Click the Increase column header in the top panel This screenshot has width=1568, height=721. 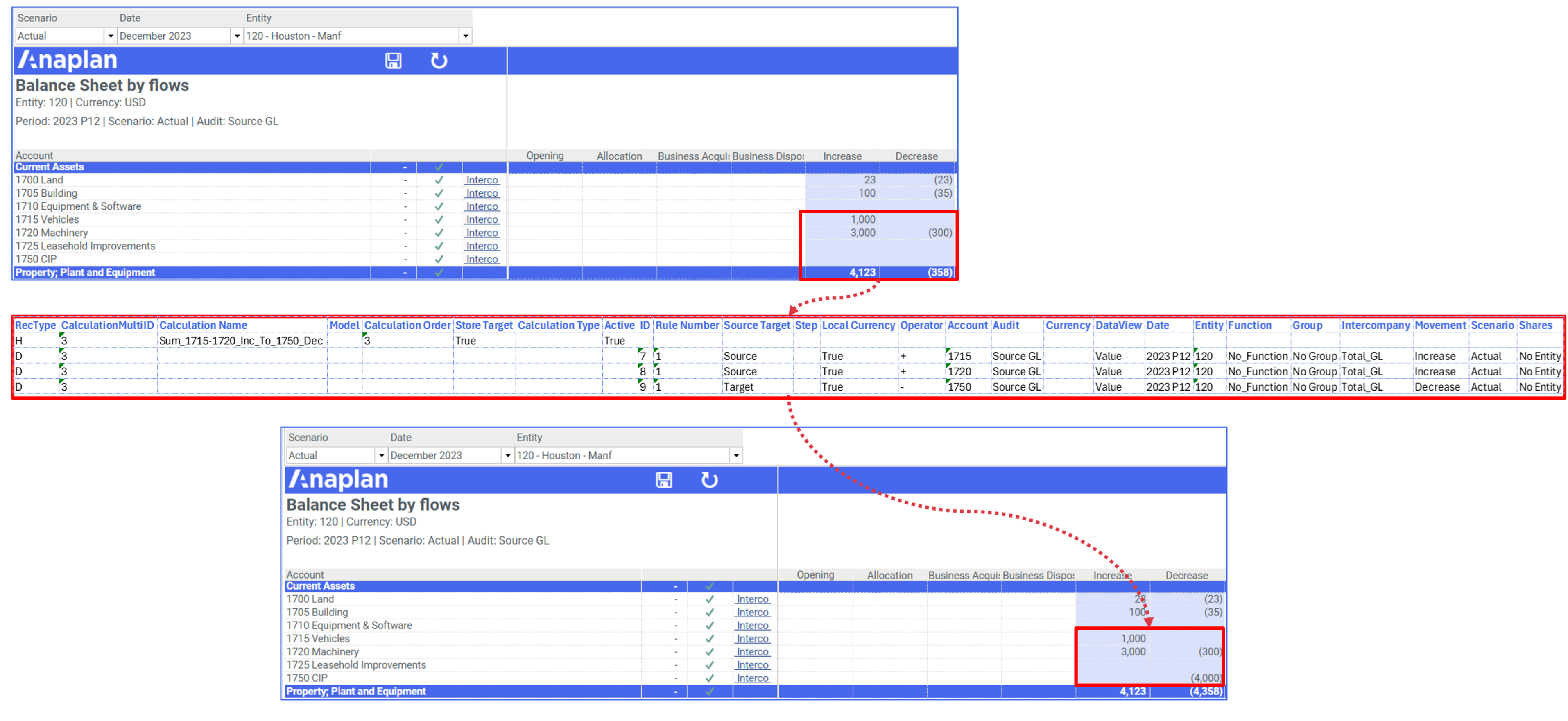(x=842, y=156)
